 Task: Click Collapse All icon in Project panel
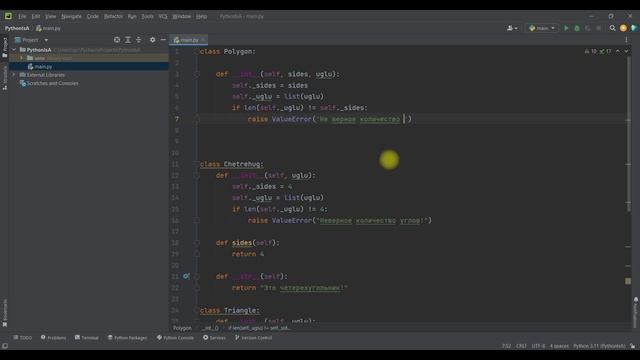[139, 40]
